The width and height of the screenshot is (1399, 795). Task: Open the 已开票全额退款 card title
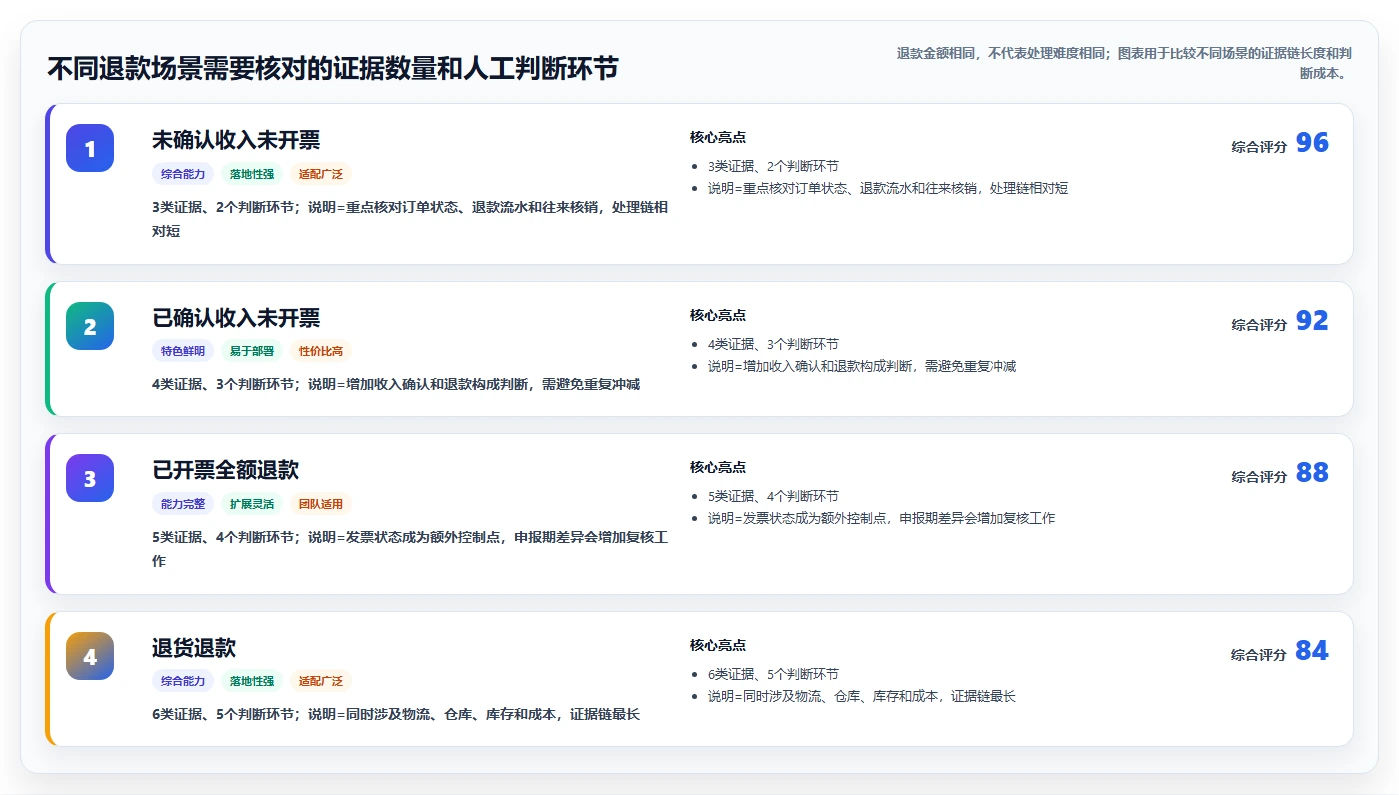point(226,470)
